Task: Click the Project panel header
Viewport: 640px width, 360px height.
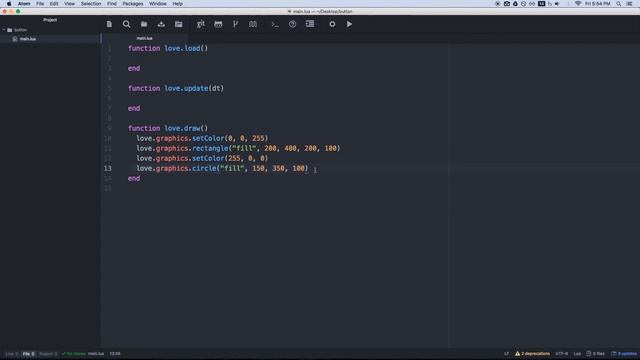Action: click(x=50, y=20)
